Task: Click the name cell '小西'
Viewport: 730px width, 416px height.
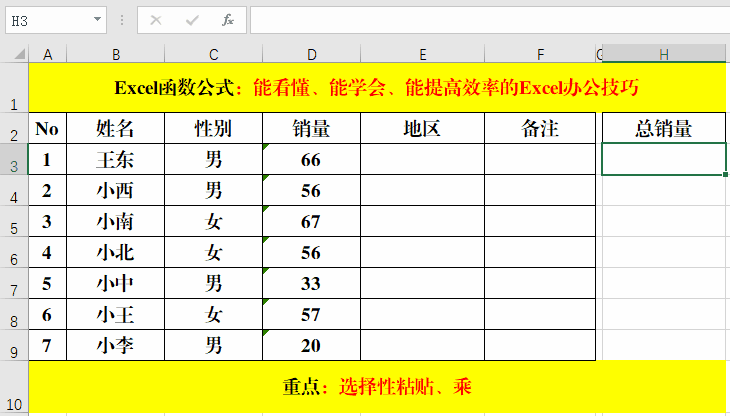Action: 115,190
